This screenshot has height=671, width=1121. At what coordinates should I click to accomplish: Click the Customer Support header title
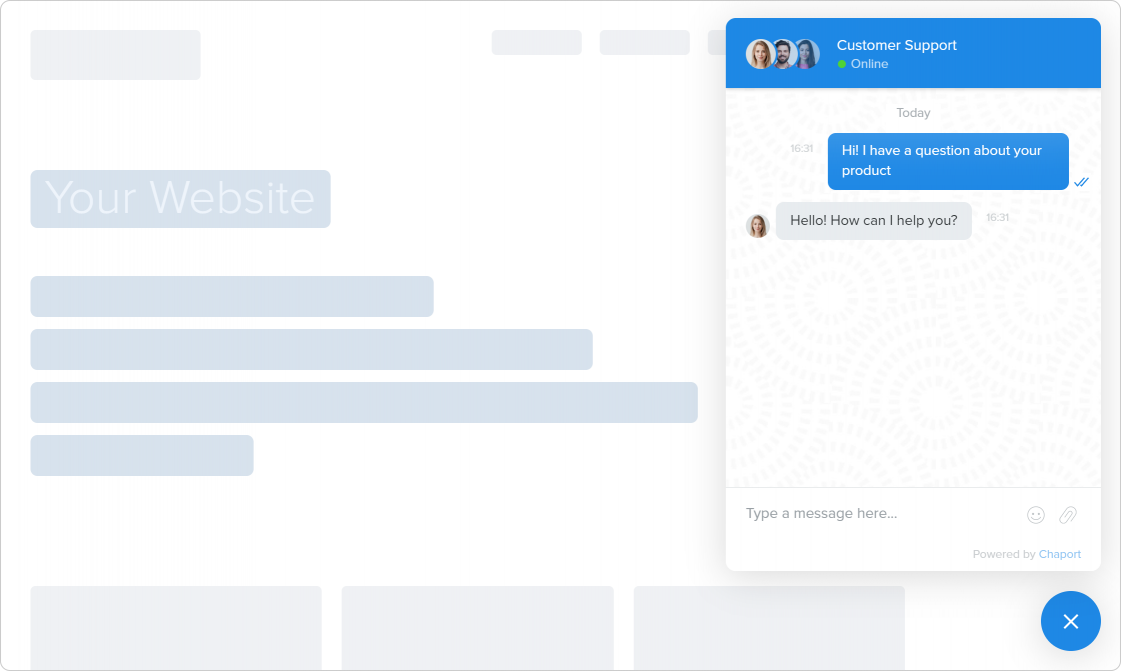tap(896, 45)
